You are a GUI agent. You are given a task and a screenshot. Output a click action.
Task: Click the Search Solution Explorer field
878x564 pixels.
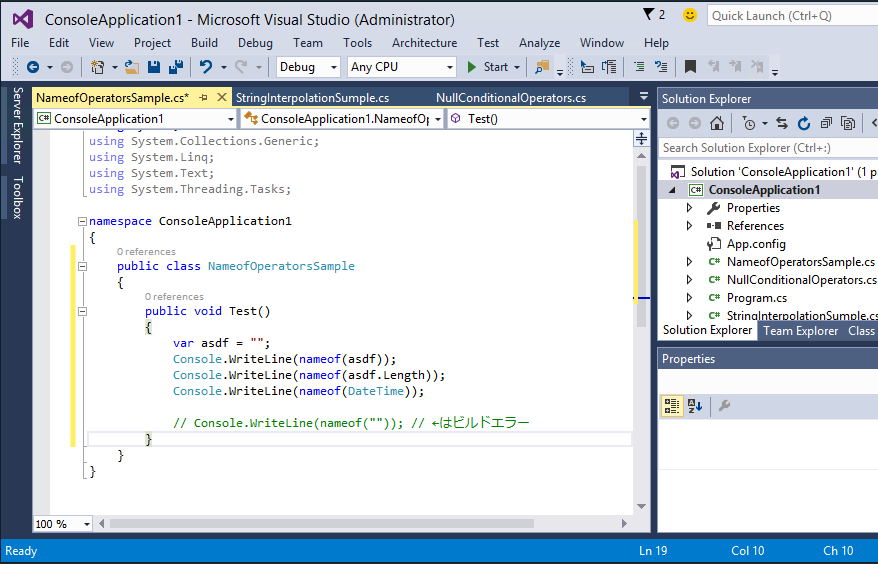click(x=768, y=148)
